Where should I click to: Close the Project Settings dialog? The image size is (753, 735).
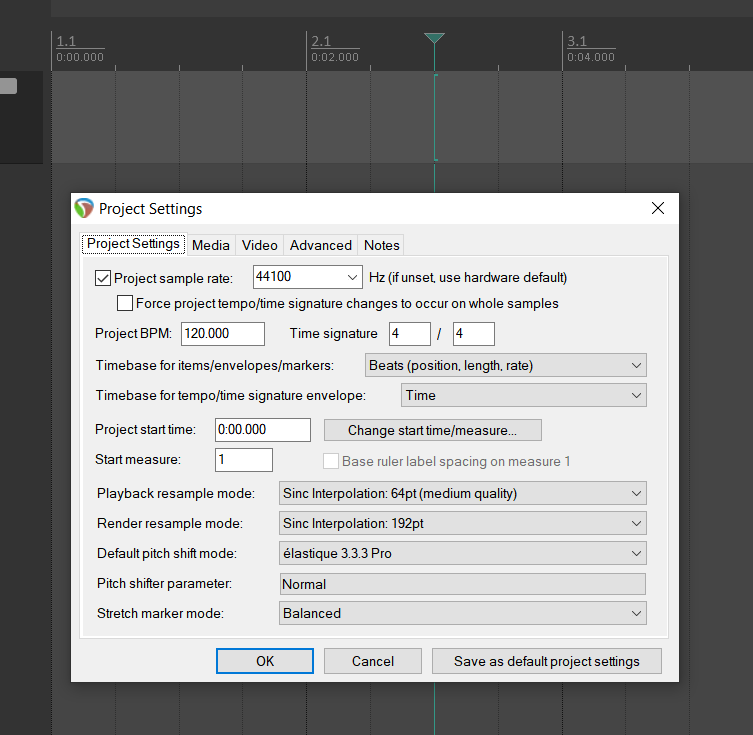(657, 208)
